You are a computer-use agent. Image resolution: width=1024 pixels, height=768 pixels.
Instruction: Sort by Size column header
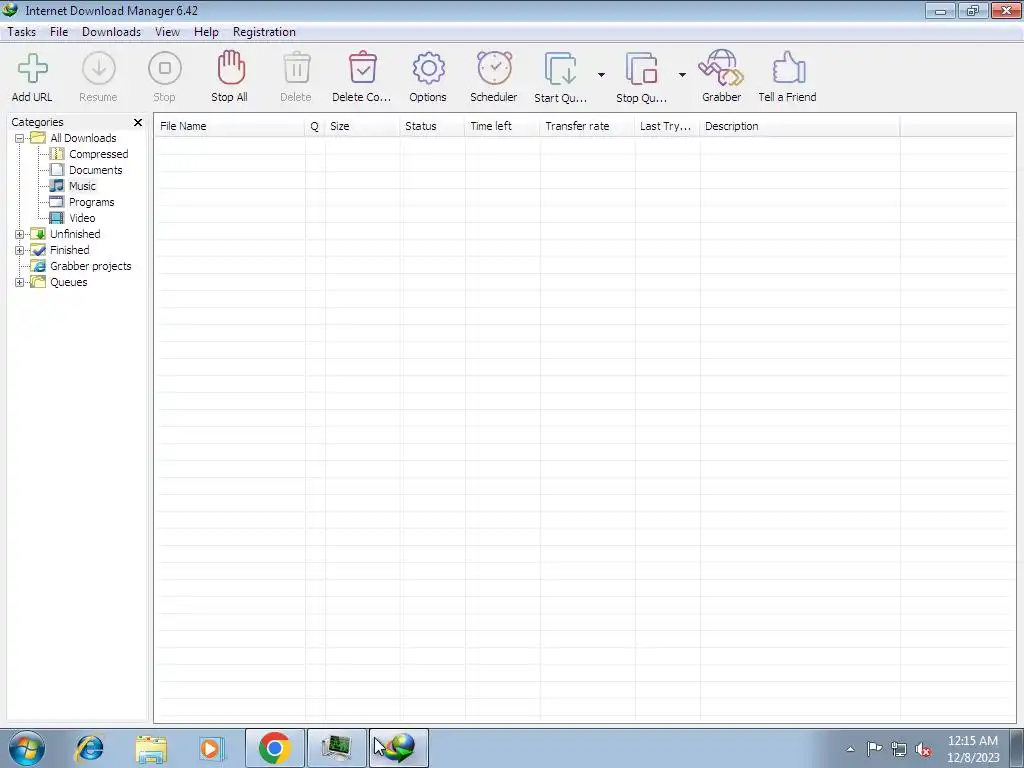[362, 126]
